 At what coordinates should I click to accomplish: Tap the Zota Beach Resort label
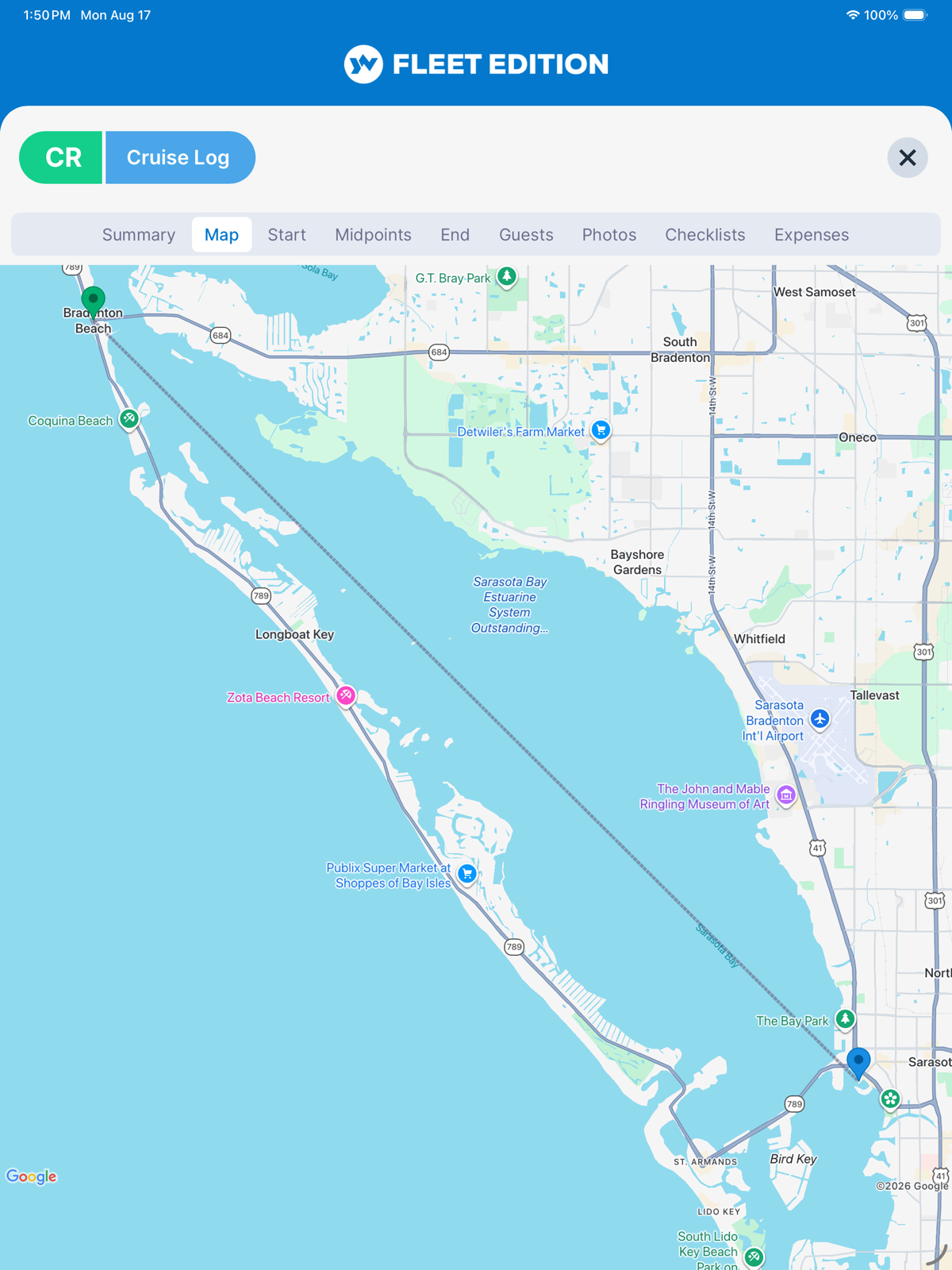point(278,698)
